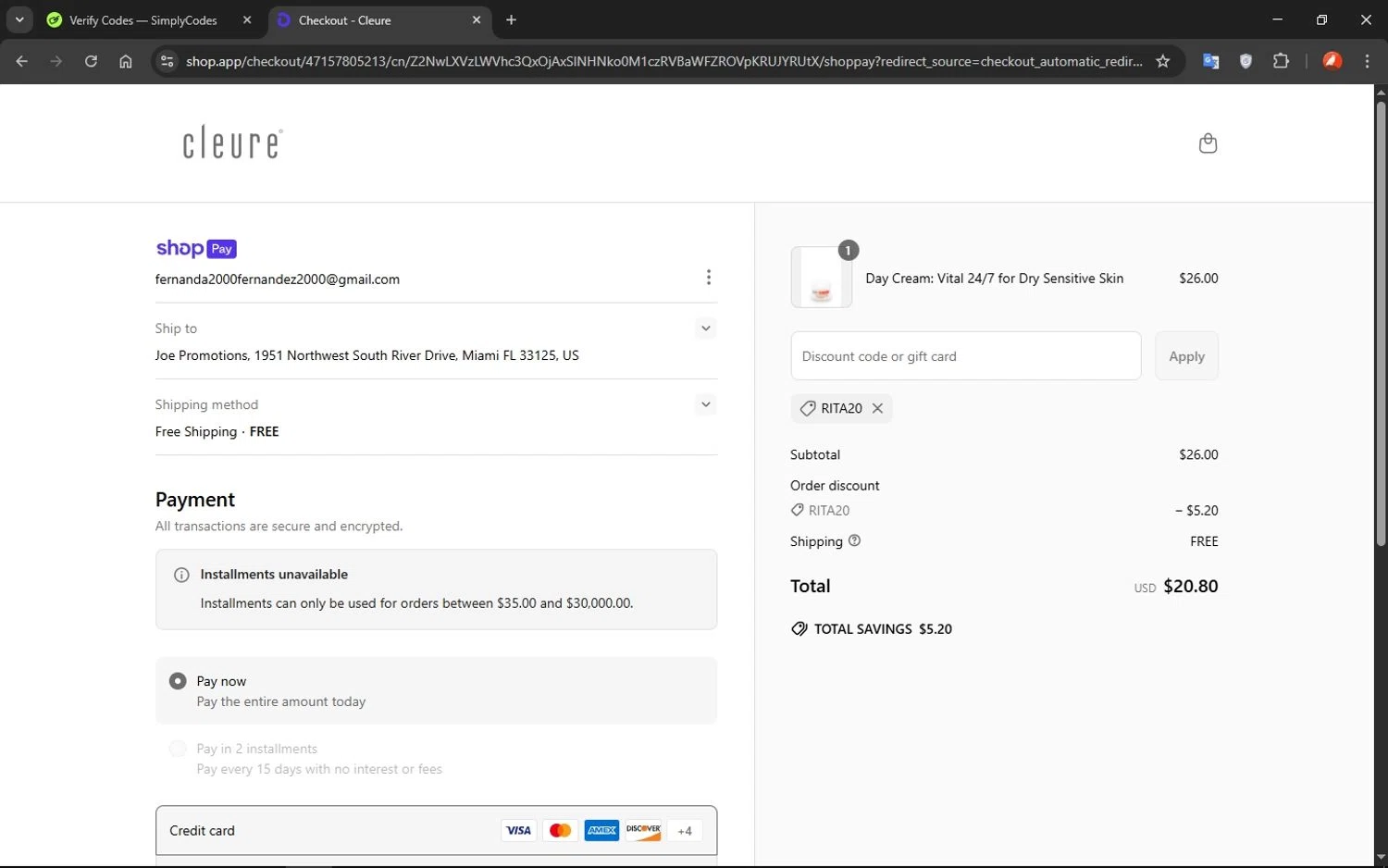
Task: Go forward in browser history
Action: tap(56, 61)
